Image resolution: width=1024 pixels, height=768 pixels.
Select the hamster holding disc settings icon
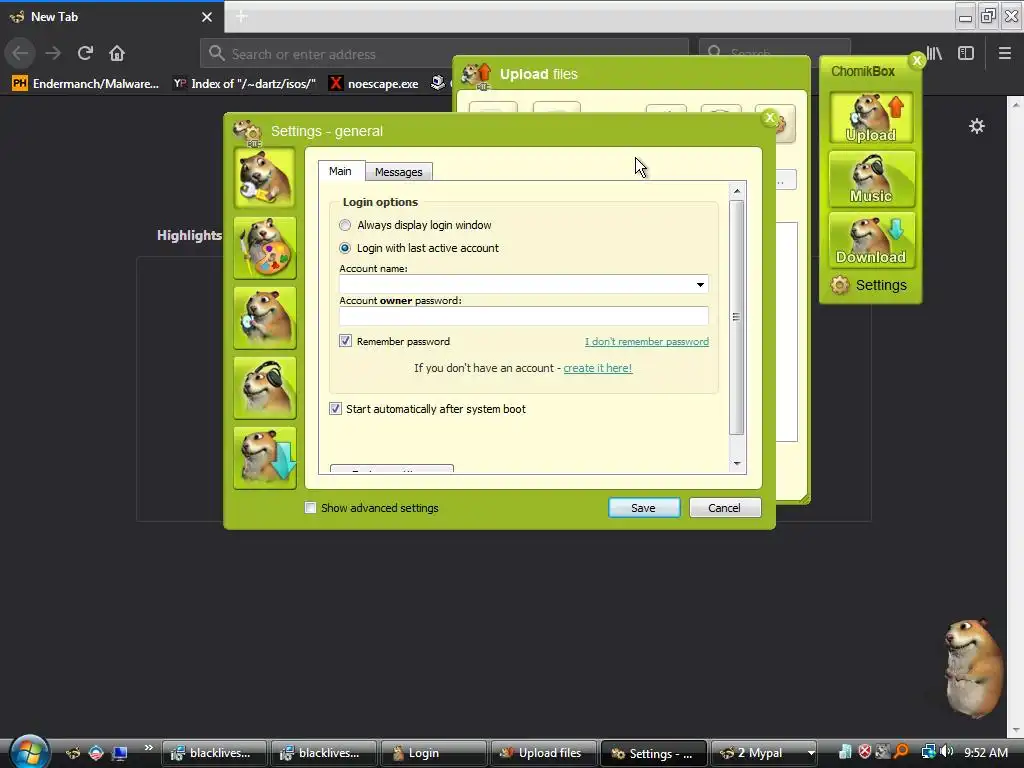click(264, 318)
